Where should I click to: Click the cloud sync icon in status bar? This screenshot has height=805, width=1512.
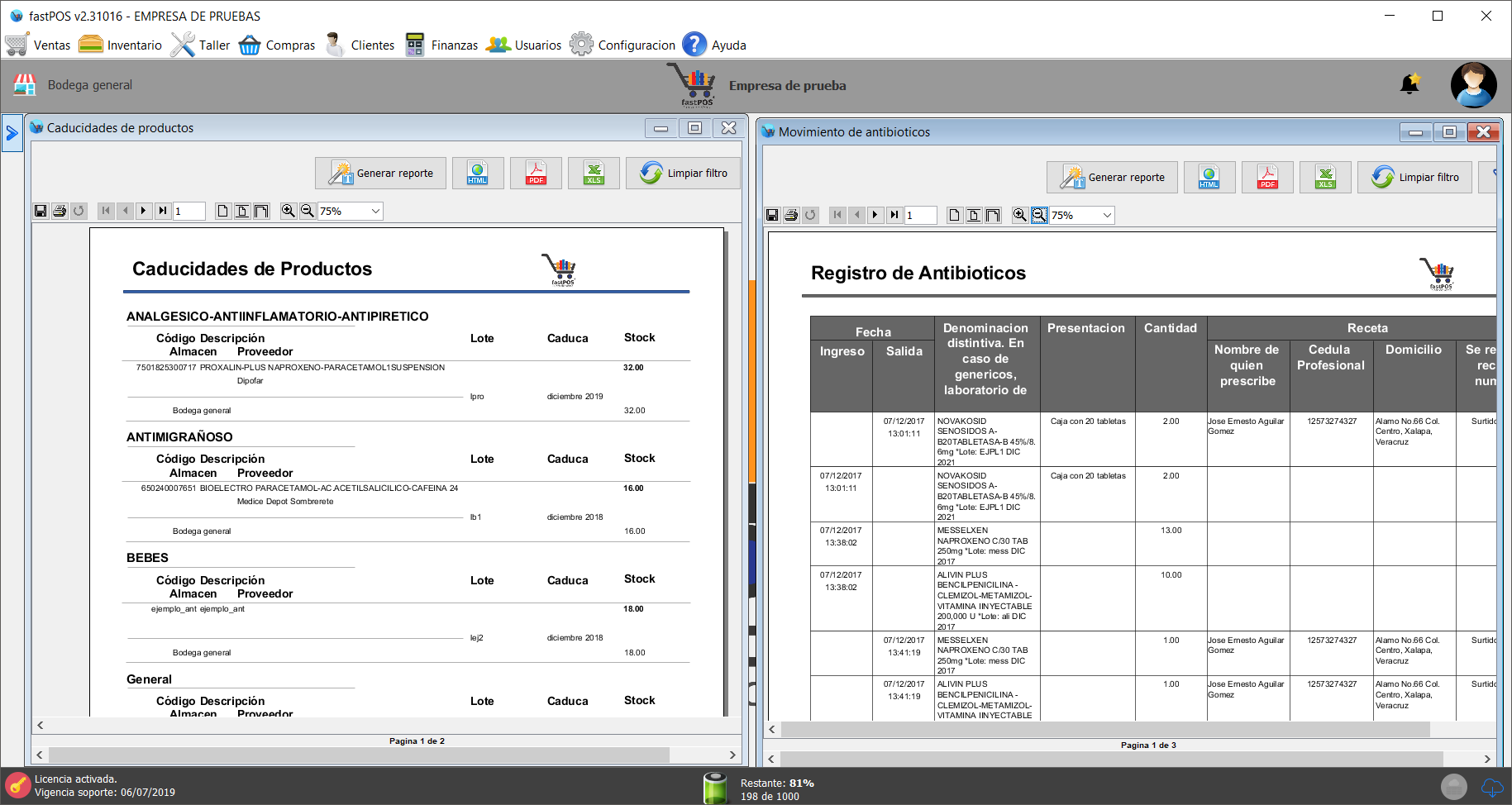tap(1491, 787)
